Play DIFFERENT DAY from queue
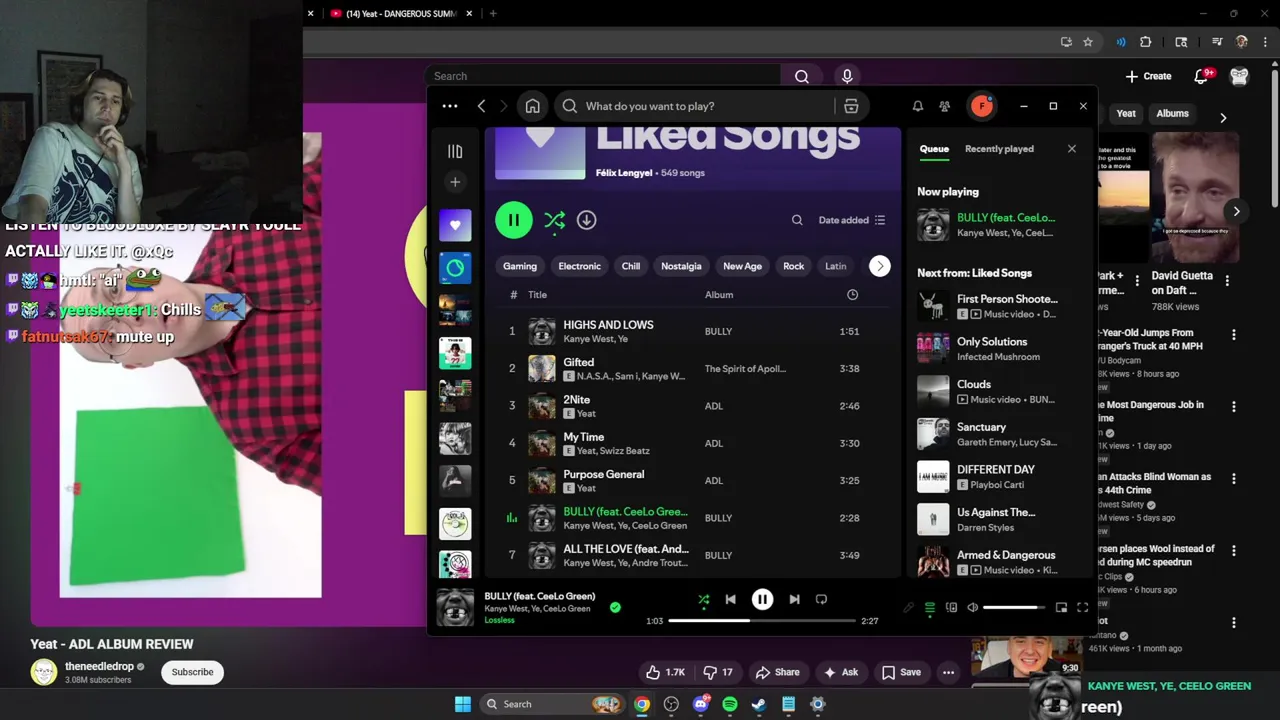 point(999,477)
